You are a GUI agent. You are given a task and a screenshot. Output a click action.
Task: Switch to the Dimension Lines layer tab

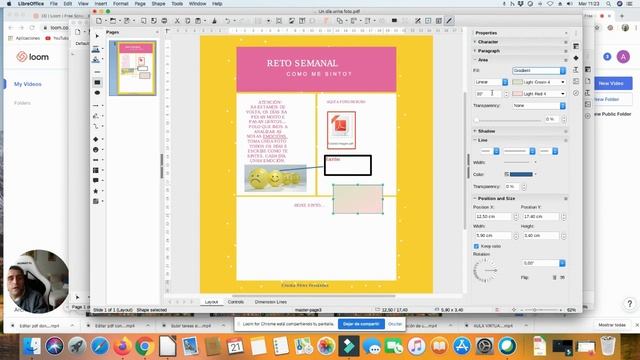click(x=271, y=302)
